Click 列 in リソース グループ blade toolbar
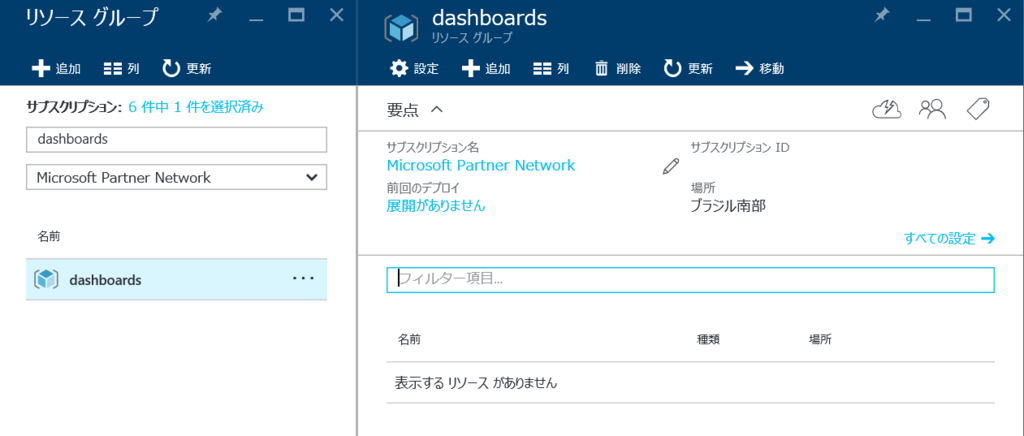This screenshot has width=1024, height=436. tap(121, 69)
